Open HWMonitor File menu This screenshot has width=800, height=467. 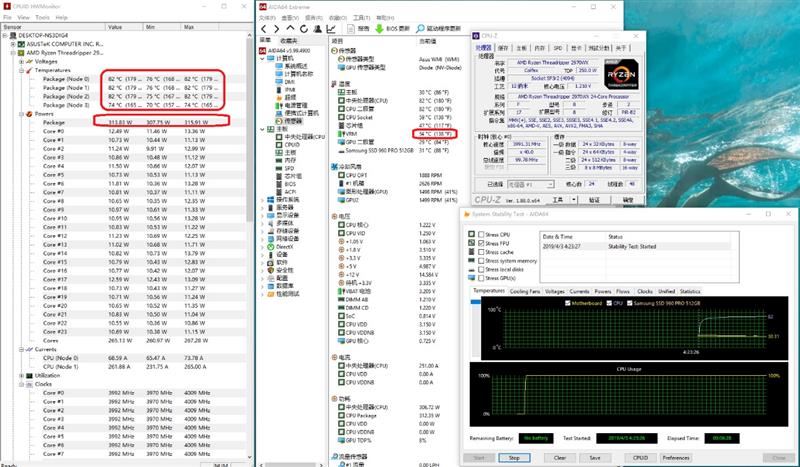[x=7, y=17]
